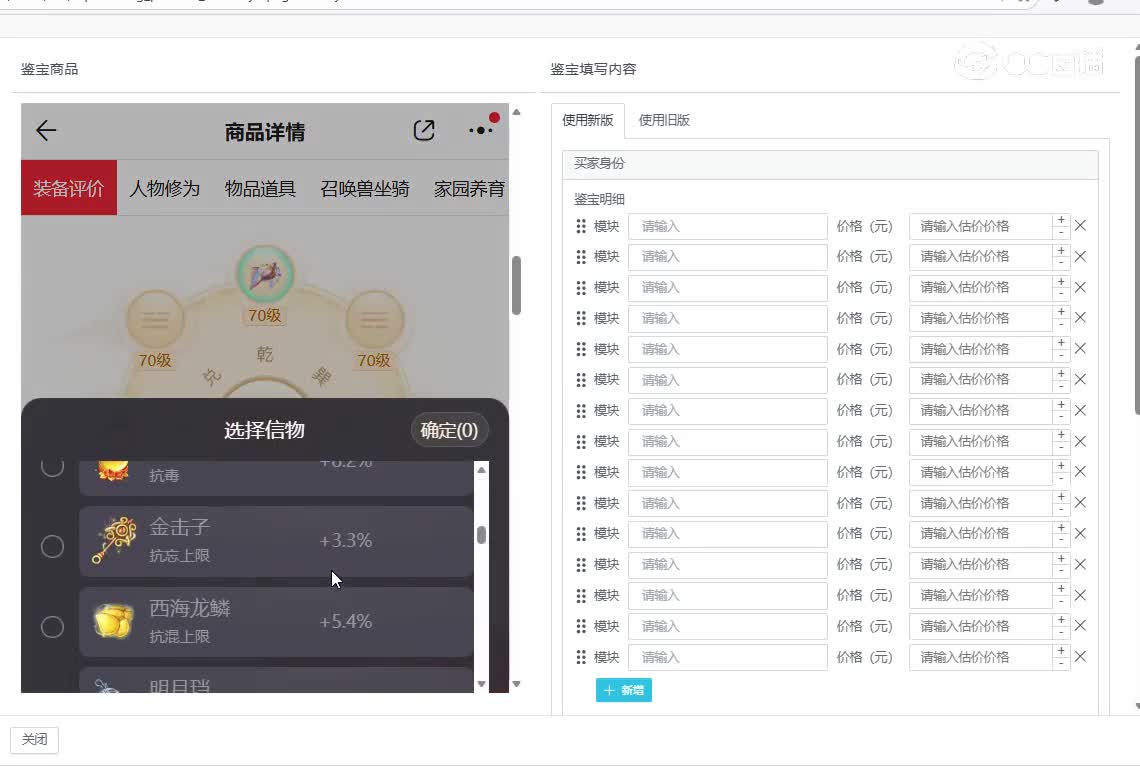Click the 商品详情 title

[265, 132]
